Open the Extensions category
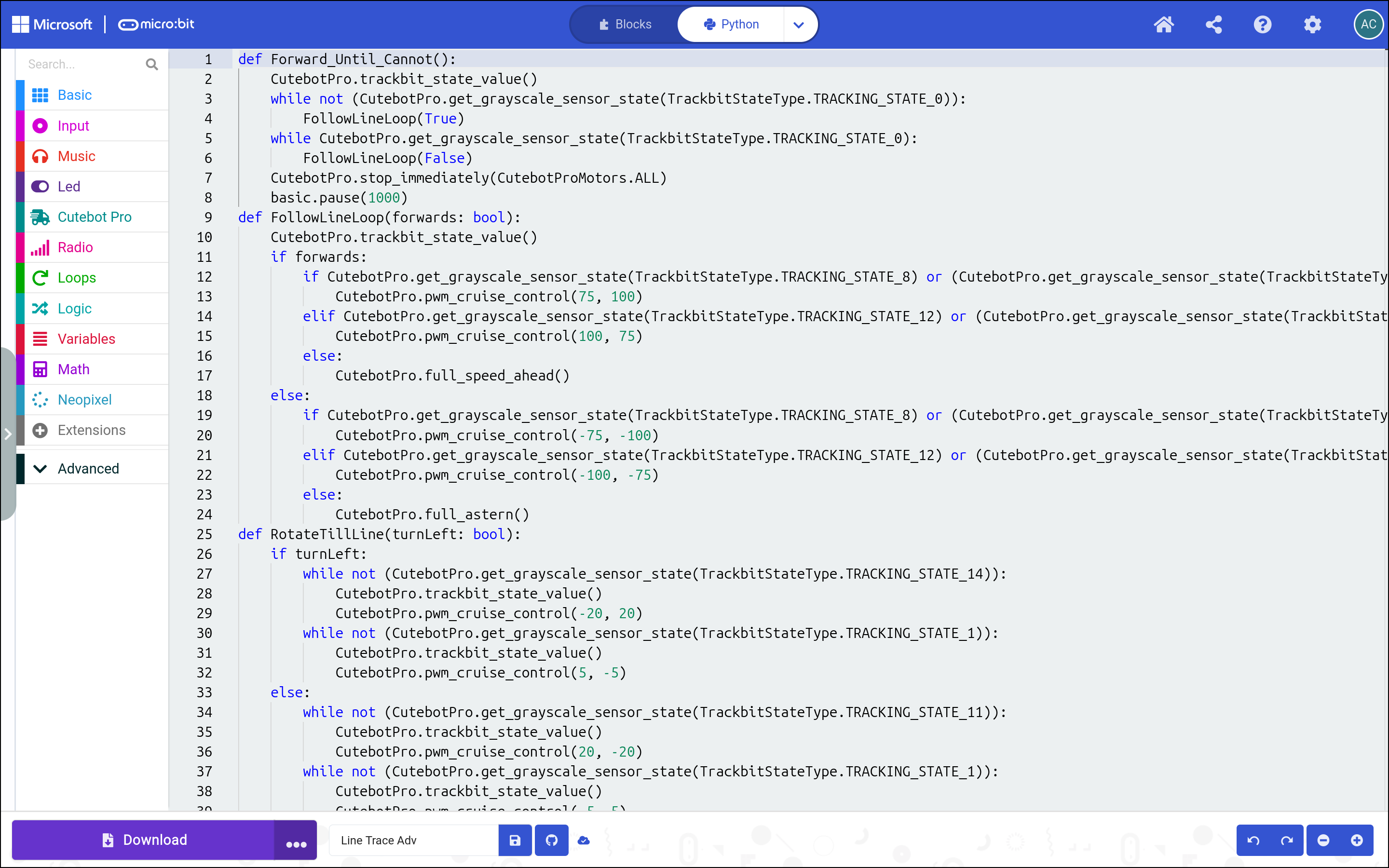This screenshot has height=868, width=1389. (92, 430)
